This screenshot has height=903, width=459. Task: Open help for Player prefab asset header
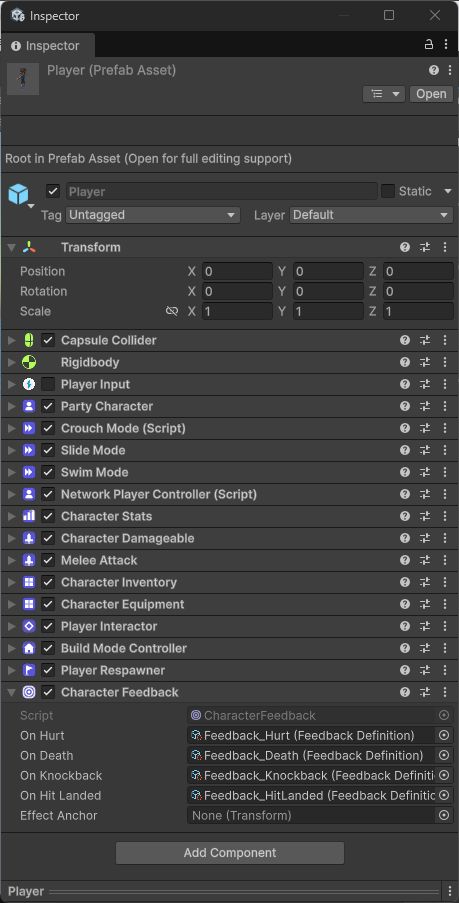pyautogui.click(x=434, y=70)
